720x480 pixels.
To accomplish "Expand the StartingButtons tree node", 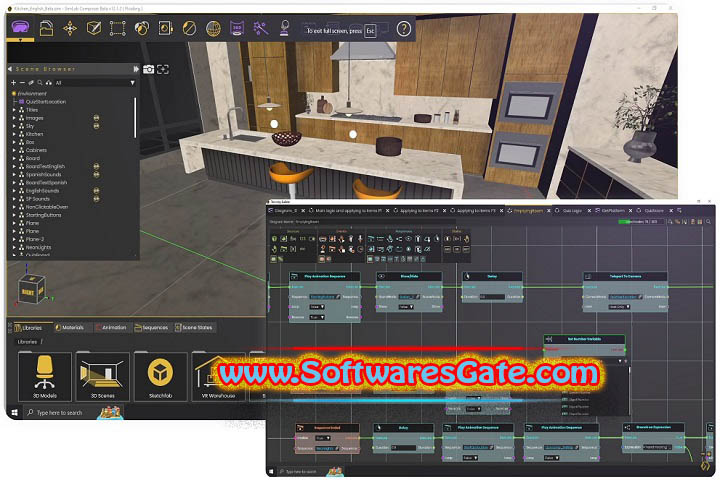I will coord(14,215).
